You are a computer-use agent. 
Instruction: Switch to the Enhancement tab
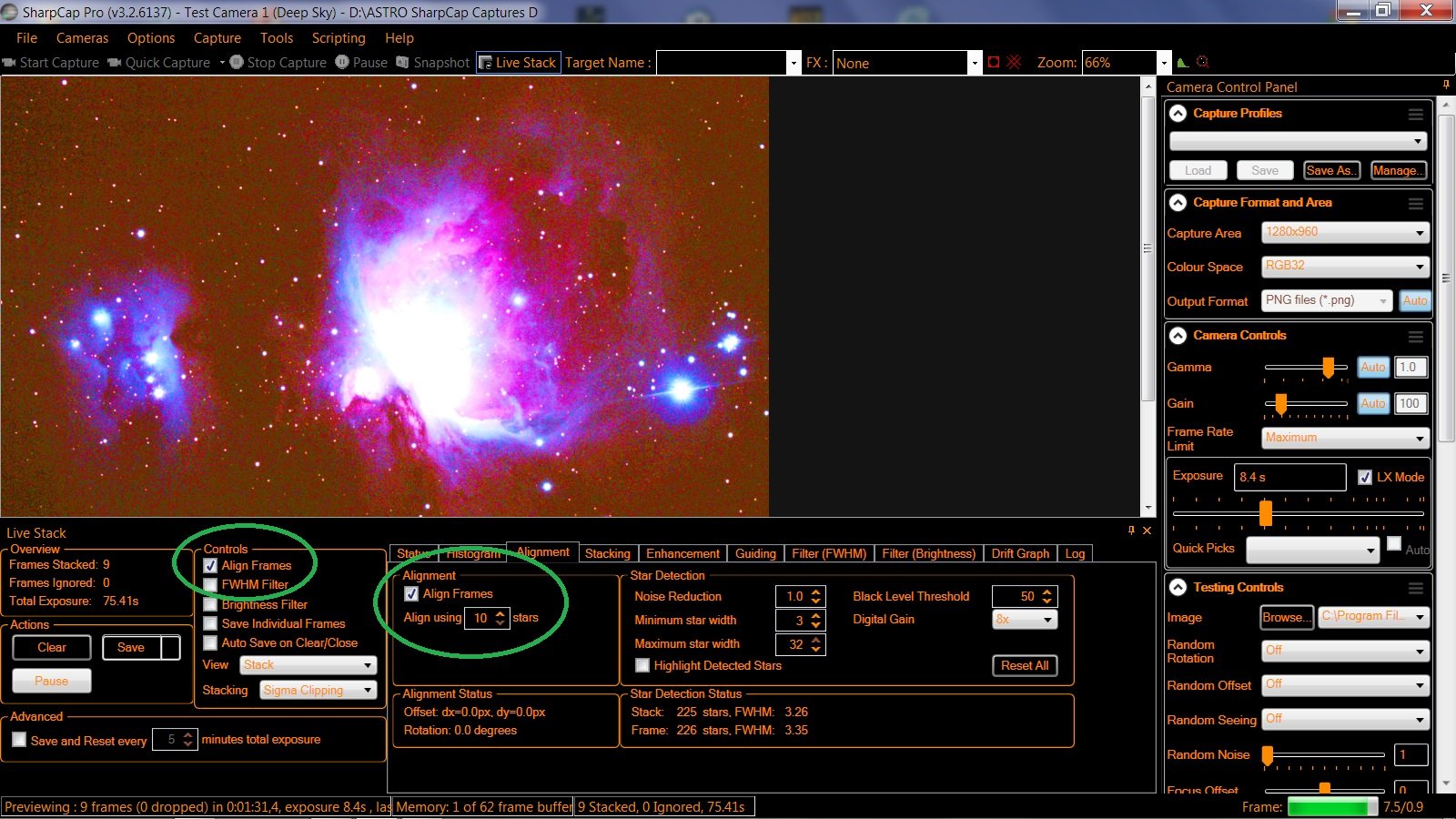pyautogui.click(x=682, y=553)
